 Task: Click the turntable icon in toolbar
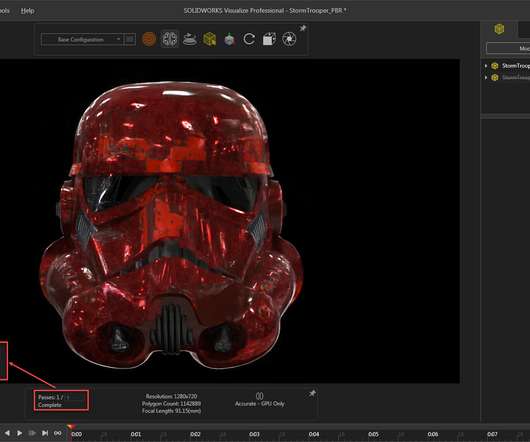coord(190,39)
